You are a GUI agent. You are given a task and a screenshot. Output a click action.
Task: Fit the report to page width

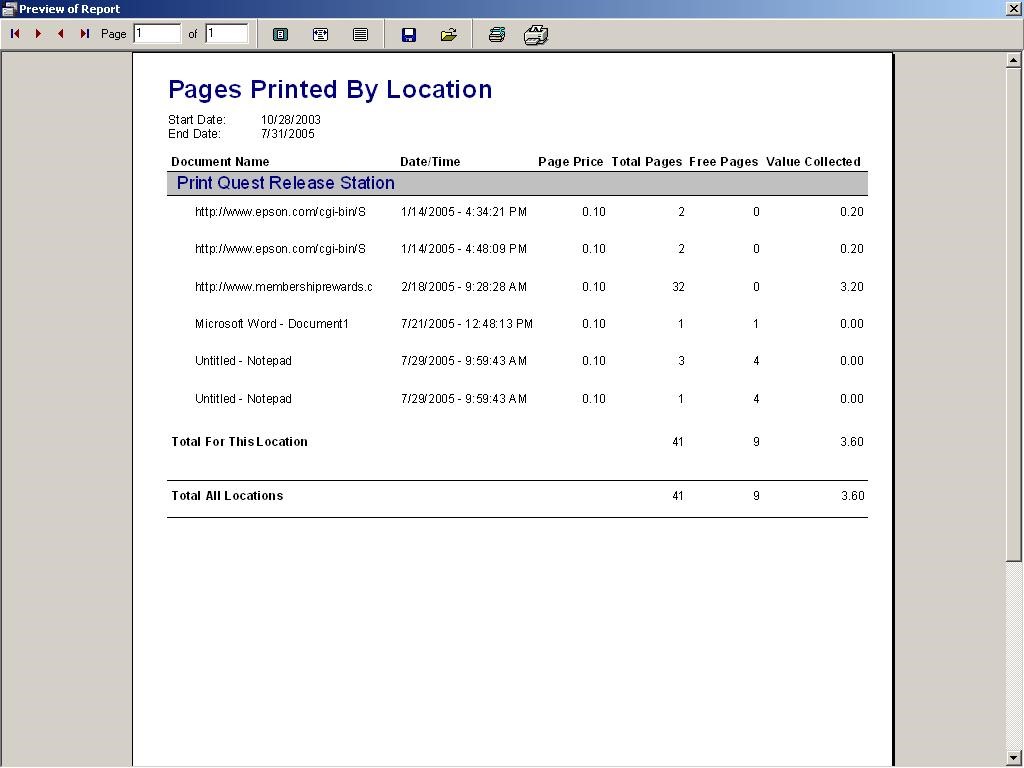tap(320, 34)
